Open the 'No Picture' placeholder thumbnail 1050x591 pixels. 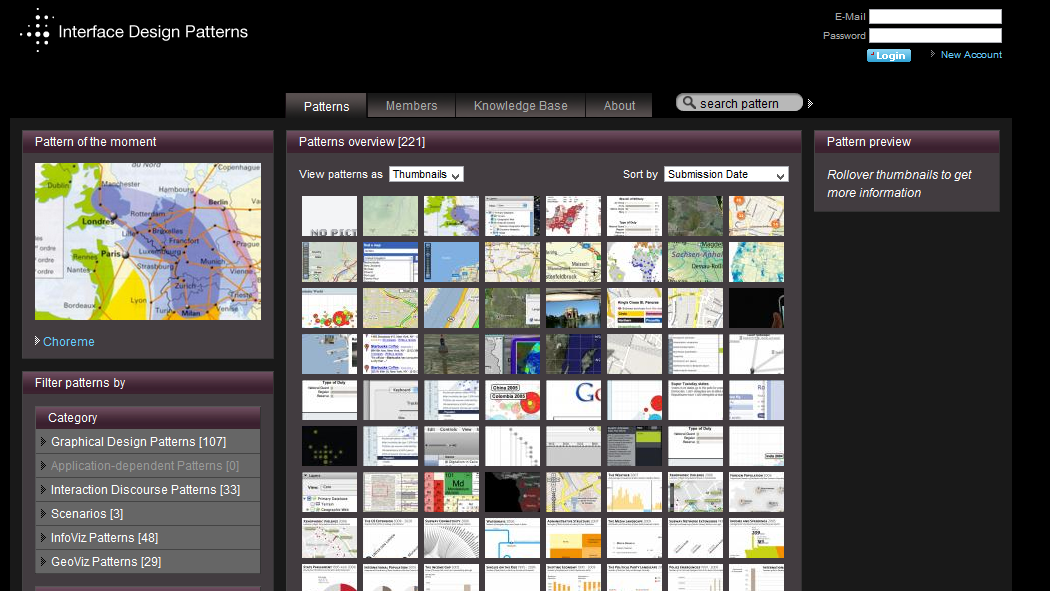point(329,216)
